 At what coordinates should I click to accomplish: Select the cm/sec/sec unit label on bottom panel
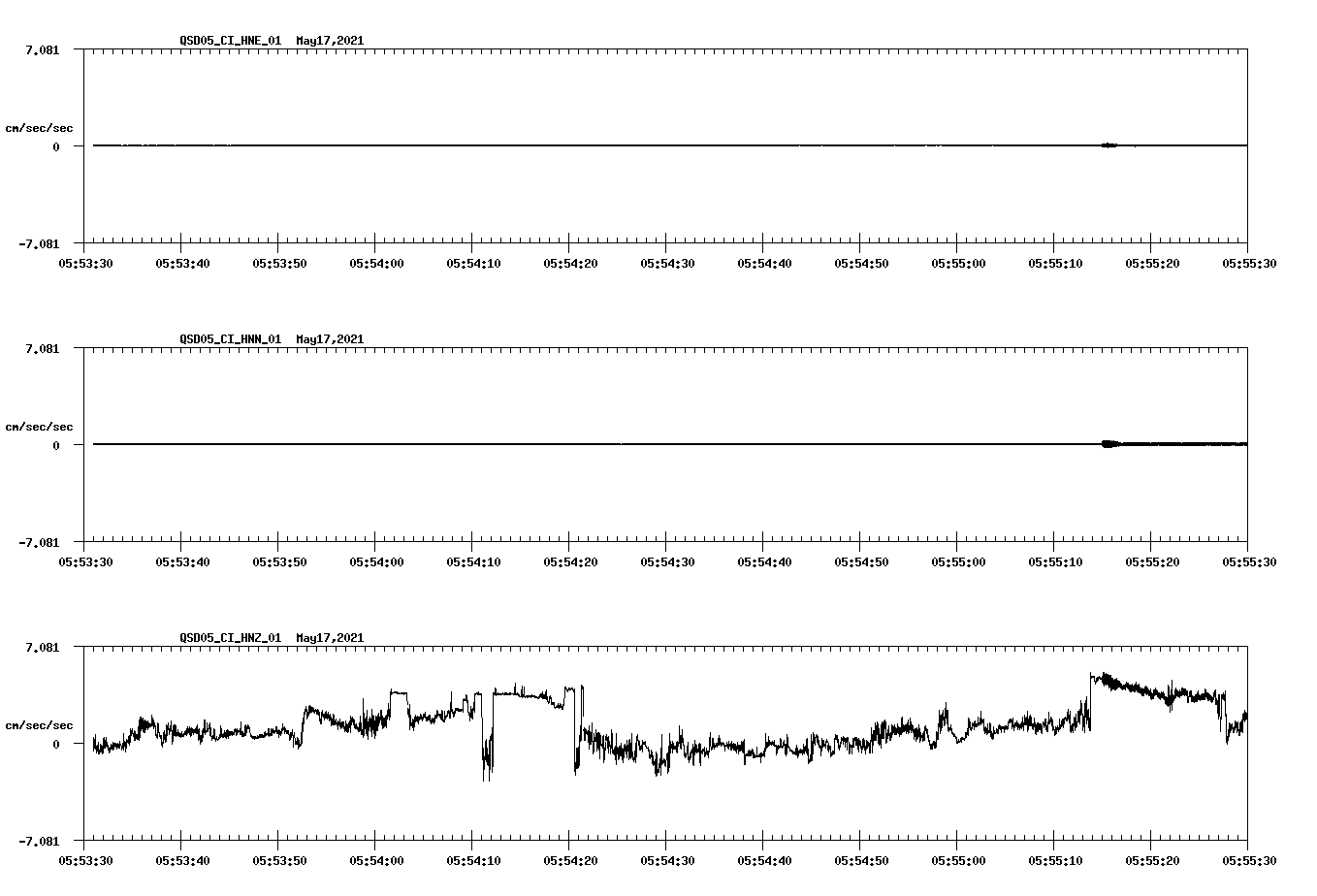tap(41, 723)
